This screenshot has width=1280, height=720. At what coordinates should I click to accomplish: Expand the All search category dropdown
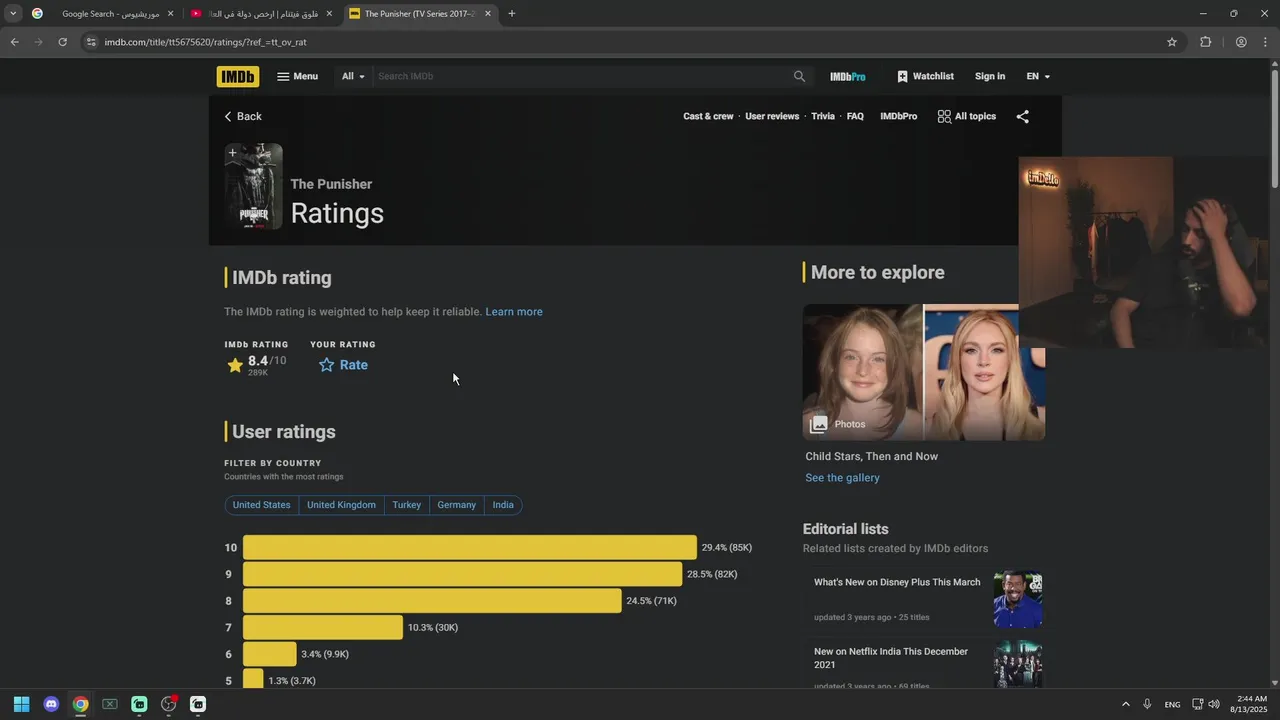(353, 76)
